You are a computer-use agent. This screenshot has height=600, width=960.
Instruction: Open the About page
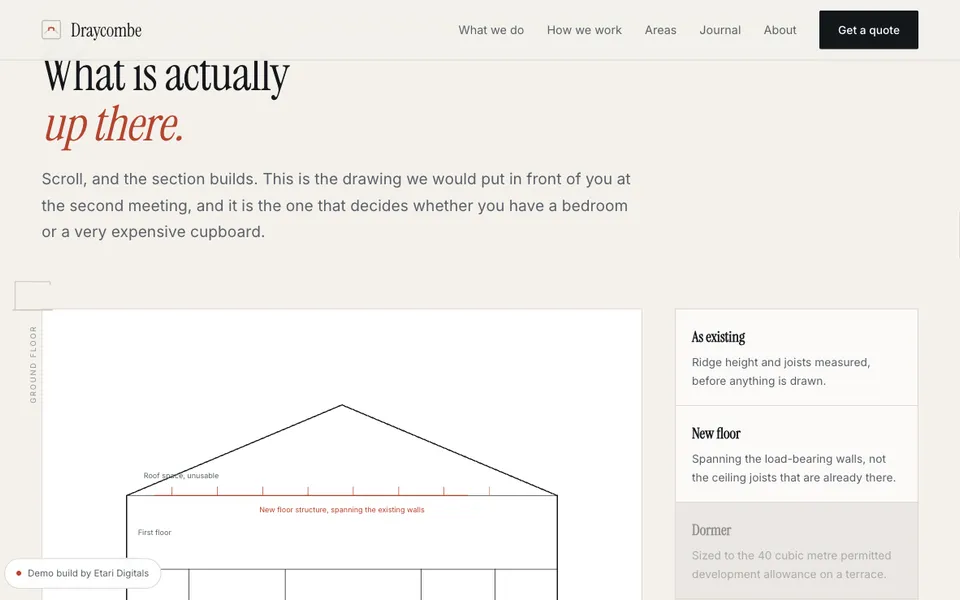pos(779,30)
